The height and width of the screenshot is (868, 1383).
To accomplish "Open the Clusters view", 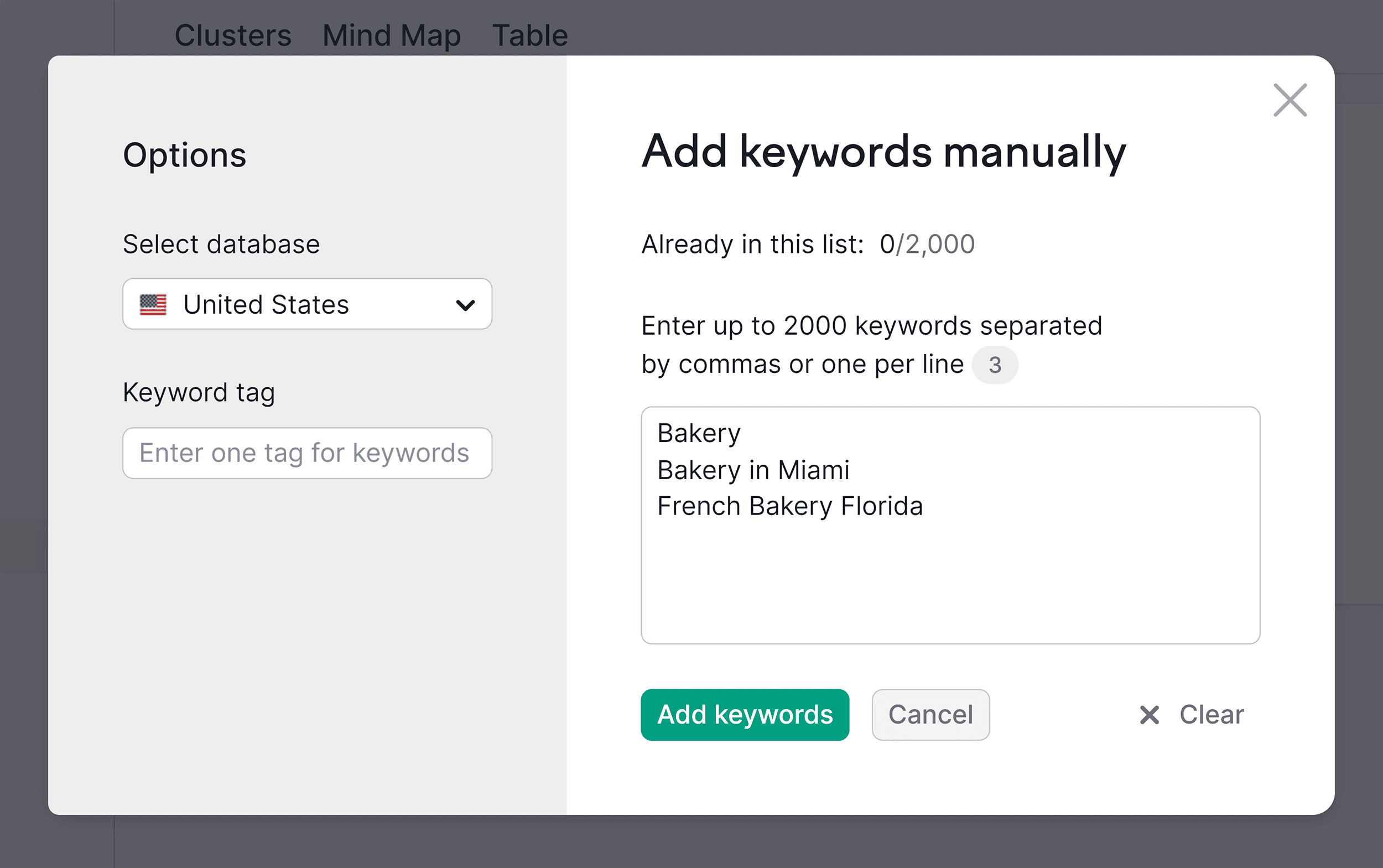I will click(x=232, y=34).
